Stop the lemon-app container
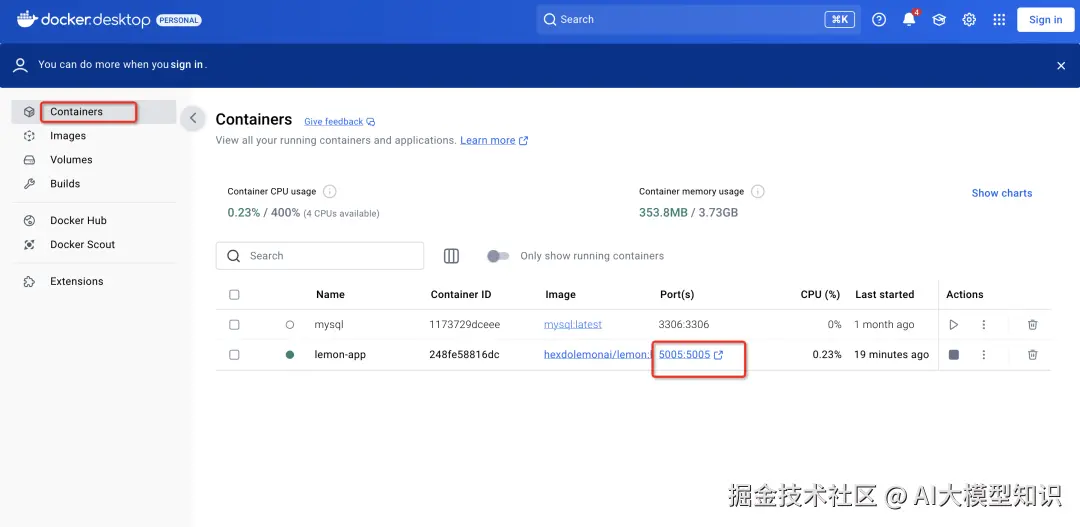The height and width of the screenshot is (527, 1080). [x=953, y=355]
